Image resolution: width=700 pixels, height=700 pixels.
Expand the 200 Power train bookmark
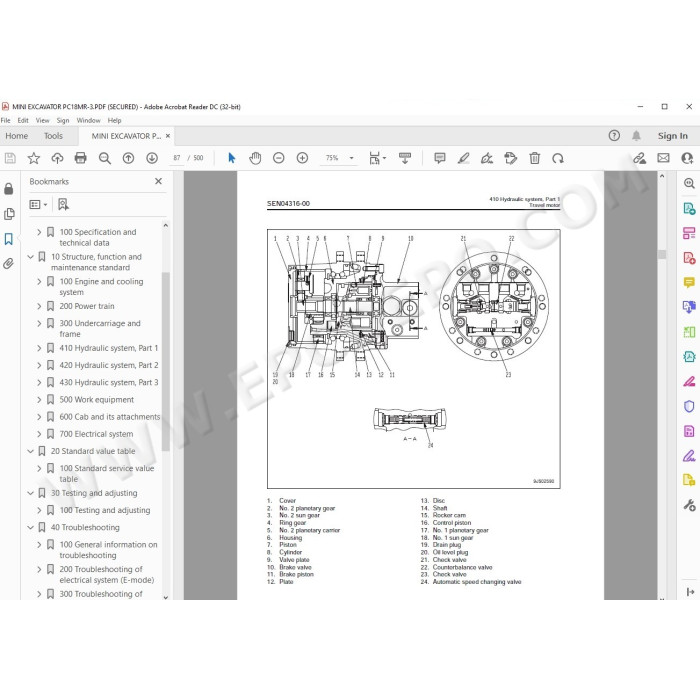pyautogui.click(x=39, y=306)
